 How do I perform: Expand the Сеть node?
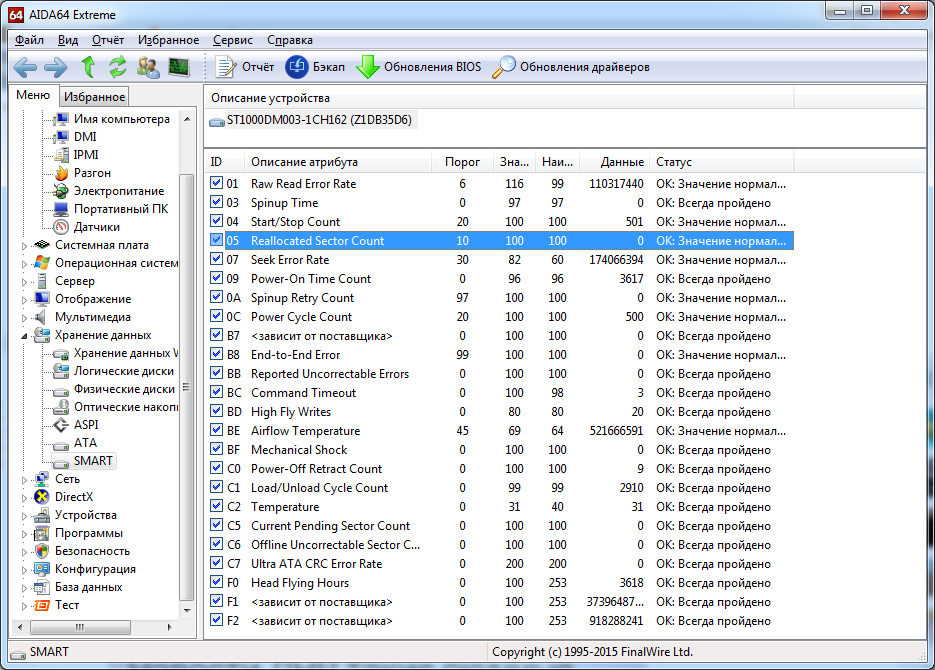[24, 480]
